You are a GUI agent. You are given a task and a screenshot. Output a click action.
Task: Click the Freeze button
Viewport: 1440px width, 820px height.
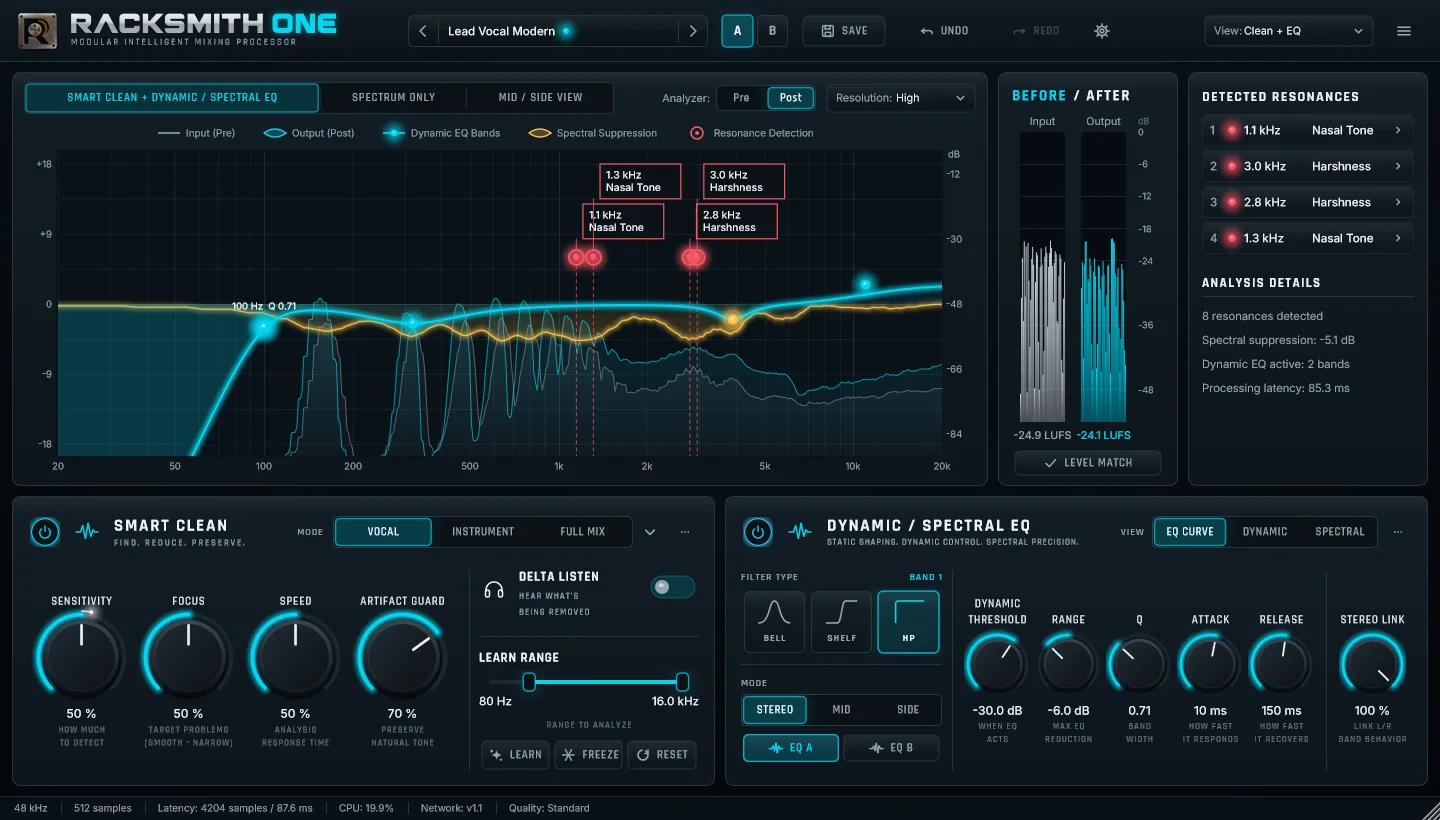(589, 755)
